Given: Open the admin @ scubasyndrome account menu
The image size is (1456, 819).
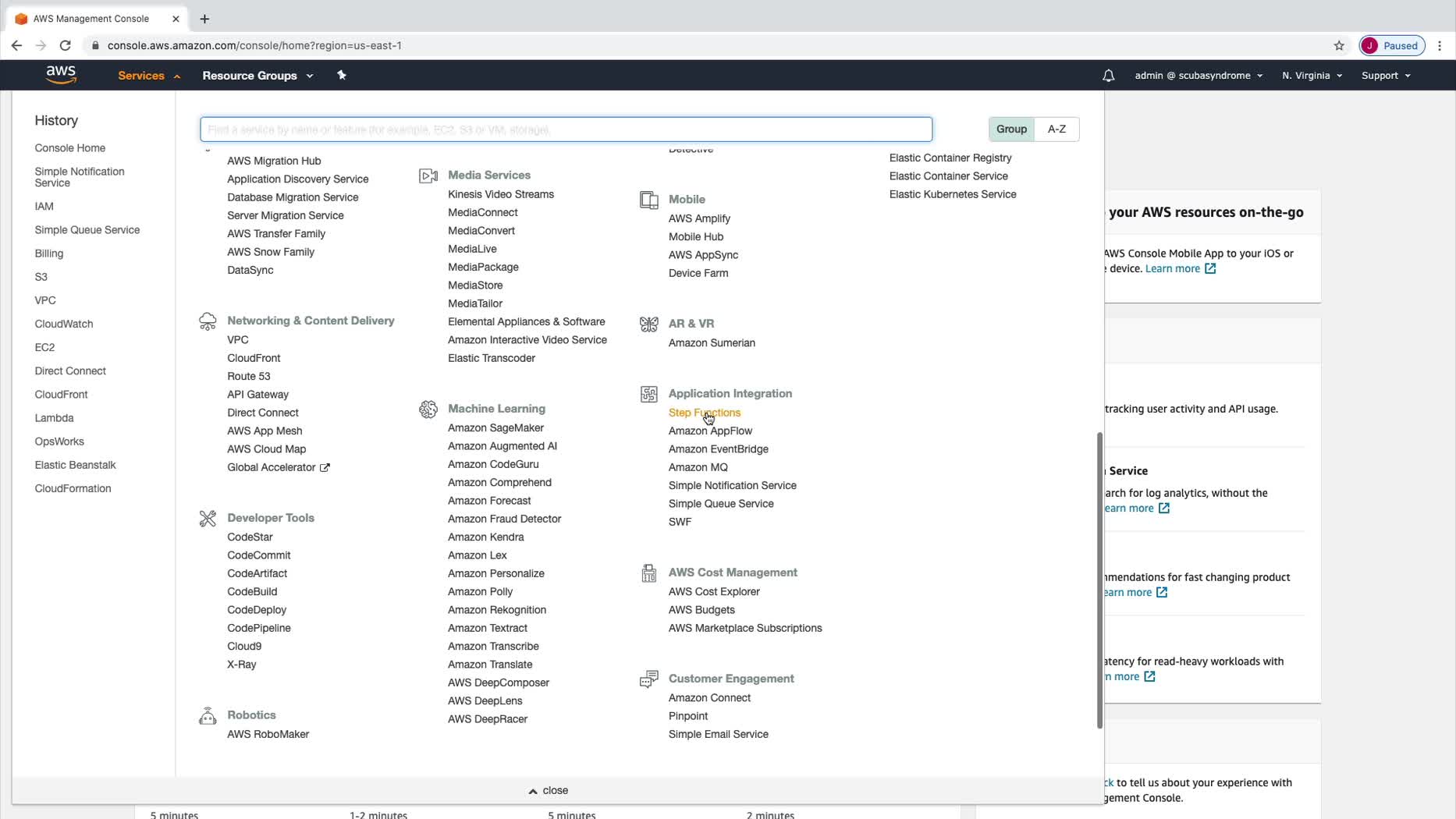Looking at the screenshot, I should pos(1199,76).
